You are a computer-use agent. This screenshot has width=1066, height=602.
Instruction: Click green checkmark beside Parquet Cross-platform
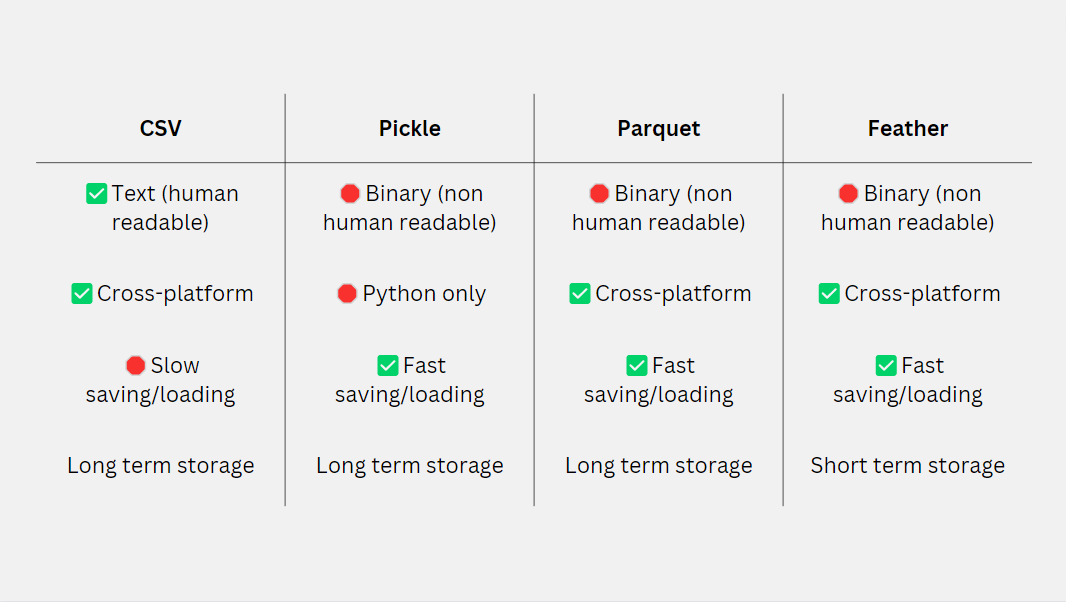(x=580, y=294)
